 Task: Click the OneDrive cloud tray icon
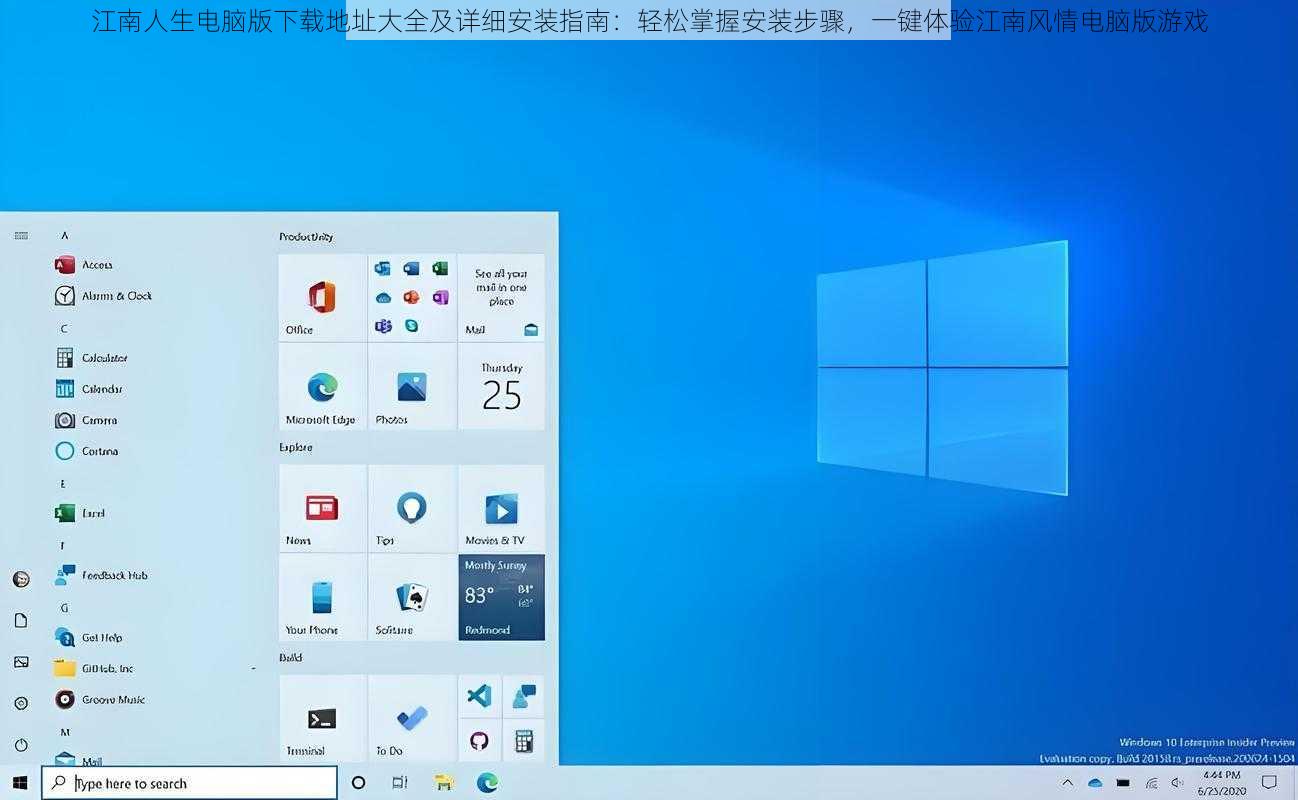1095,783
